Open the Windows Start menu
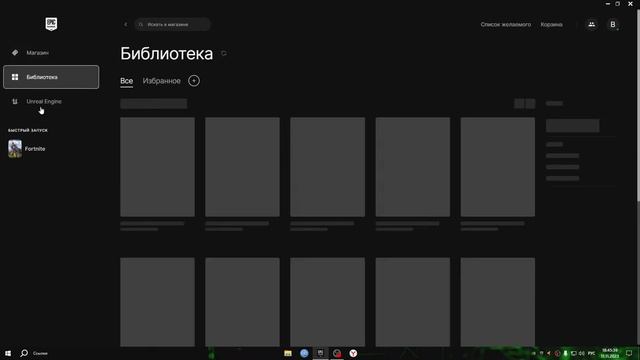Image resolution: width=640 pixels, height=360 pixels. (8, 353)
